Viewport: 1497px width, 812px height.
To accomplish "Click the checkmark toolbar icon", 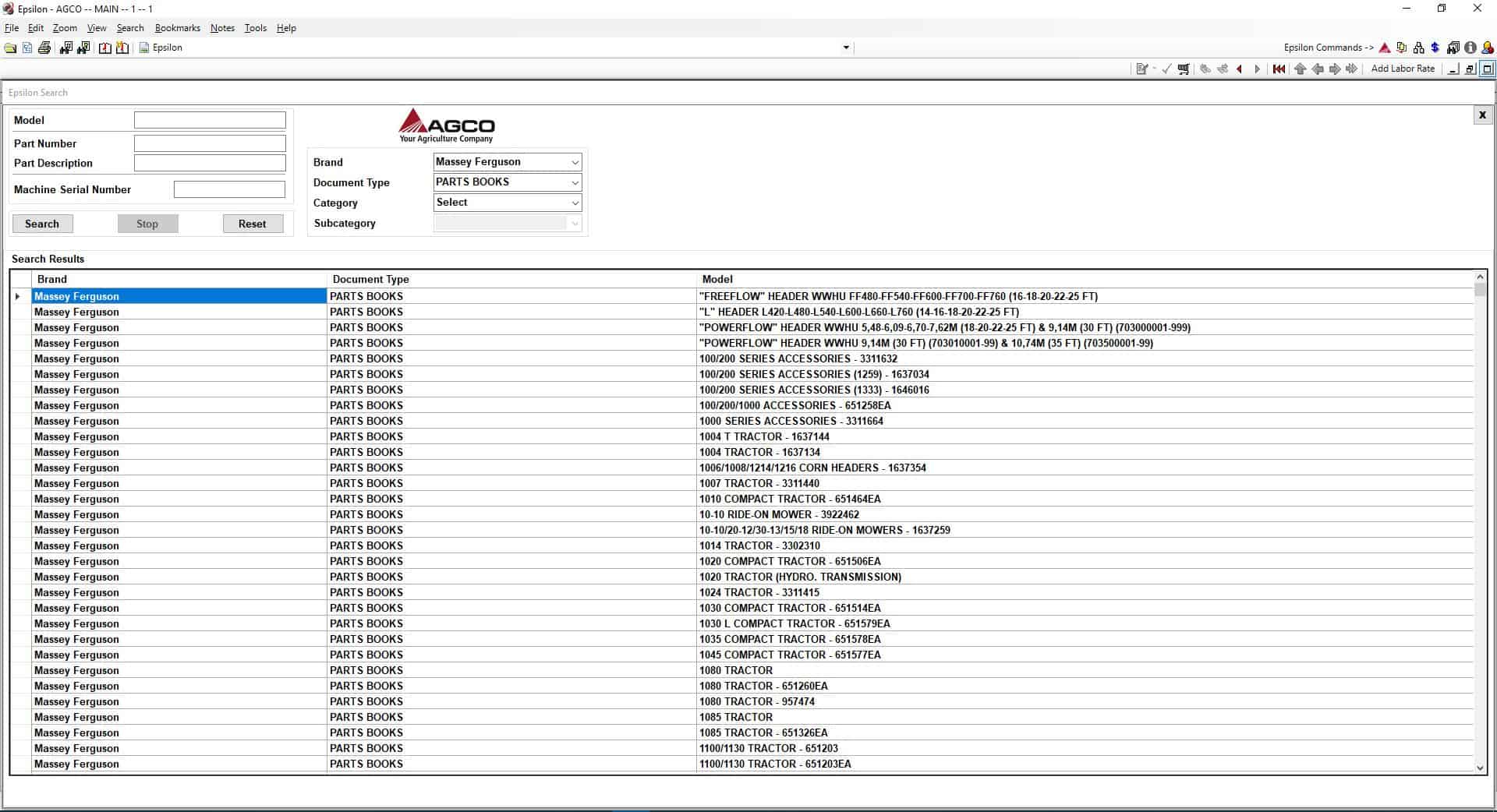I will pyautogui.click(x=1166, y=69).
